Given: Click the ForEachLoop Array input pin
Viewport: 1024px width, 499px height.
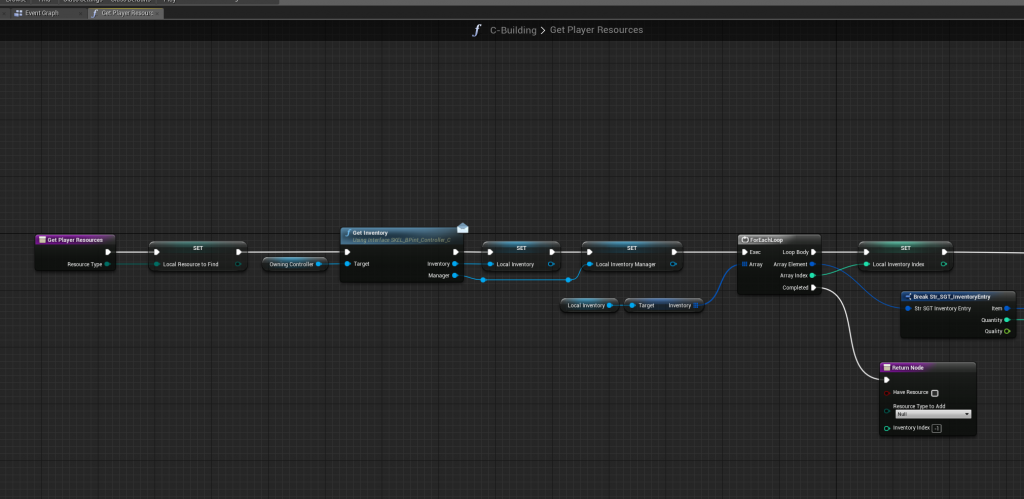Looking at the screenshot, I should [x=744, y=265].
